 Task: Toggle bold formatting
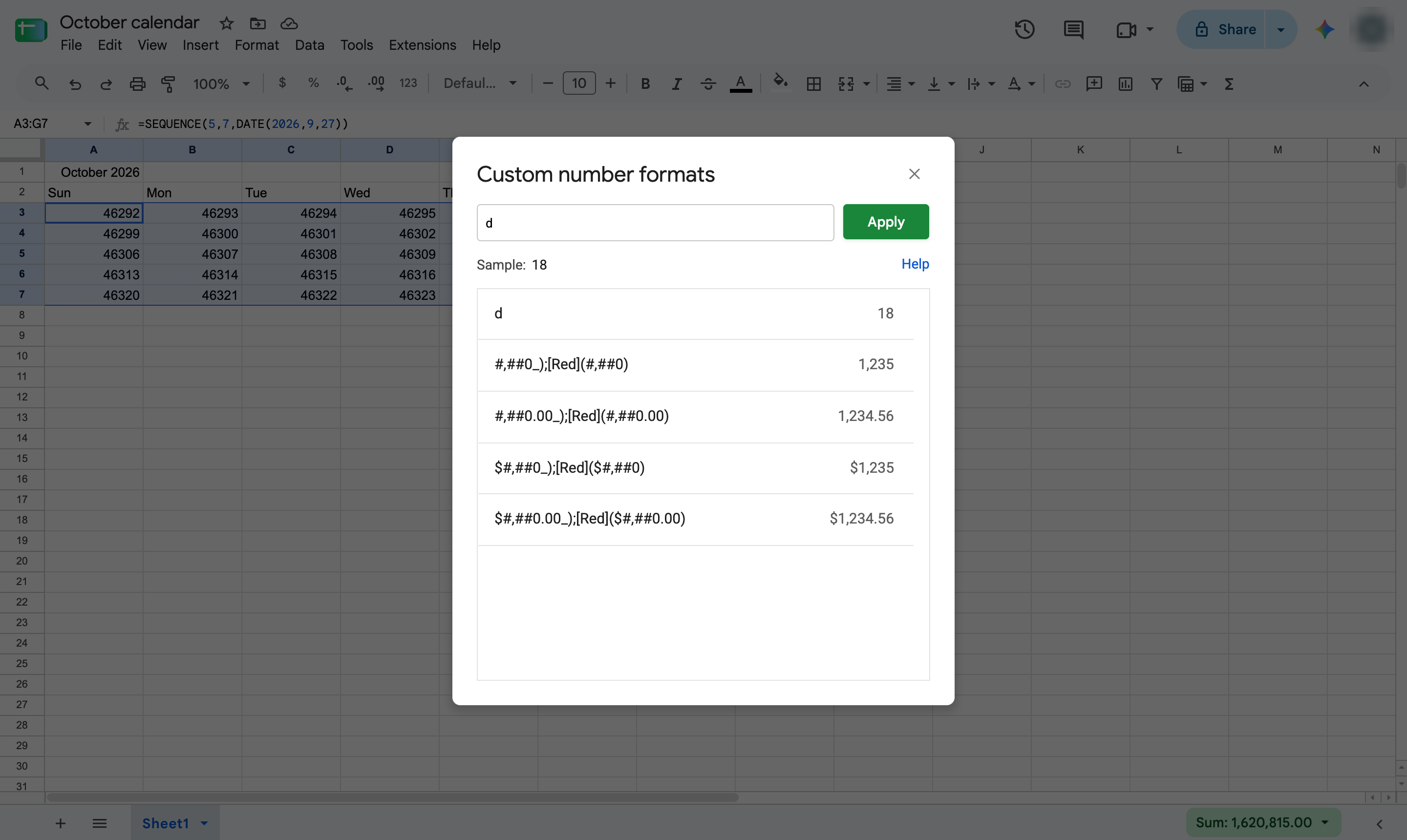(645, 84)
